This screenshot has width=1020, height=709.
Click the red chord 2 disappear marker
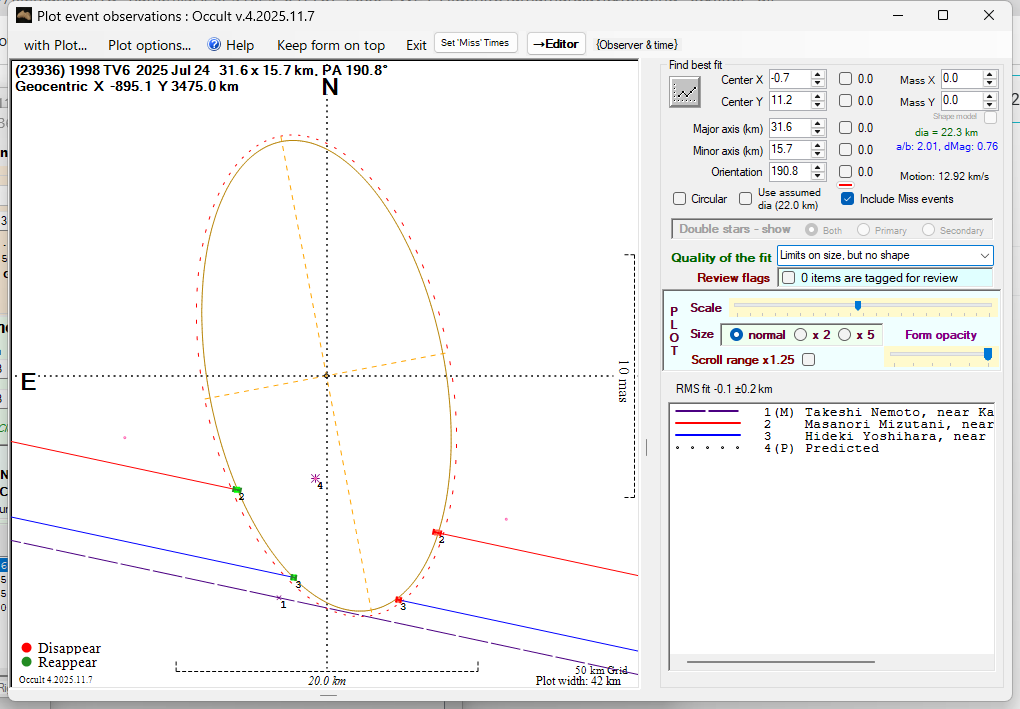click(x=436, y=532)
